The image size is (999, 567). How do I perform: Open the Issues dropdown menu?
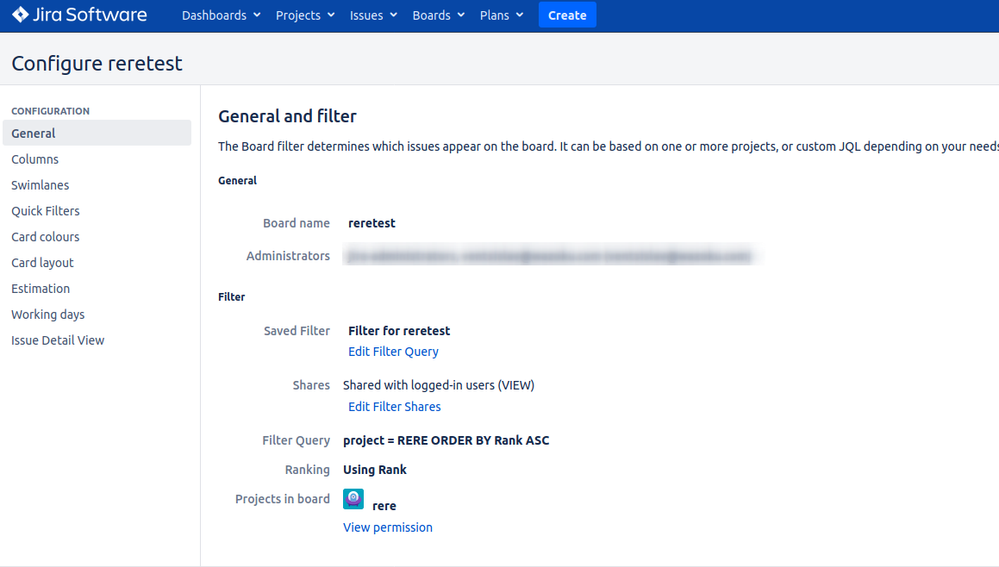click(373, 15)
